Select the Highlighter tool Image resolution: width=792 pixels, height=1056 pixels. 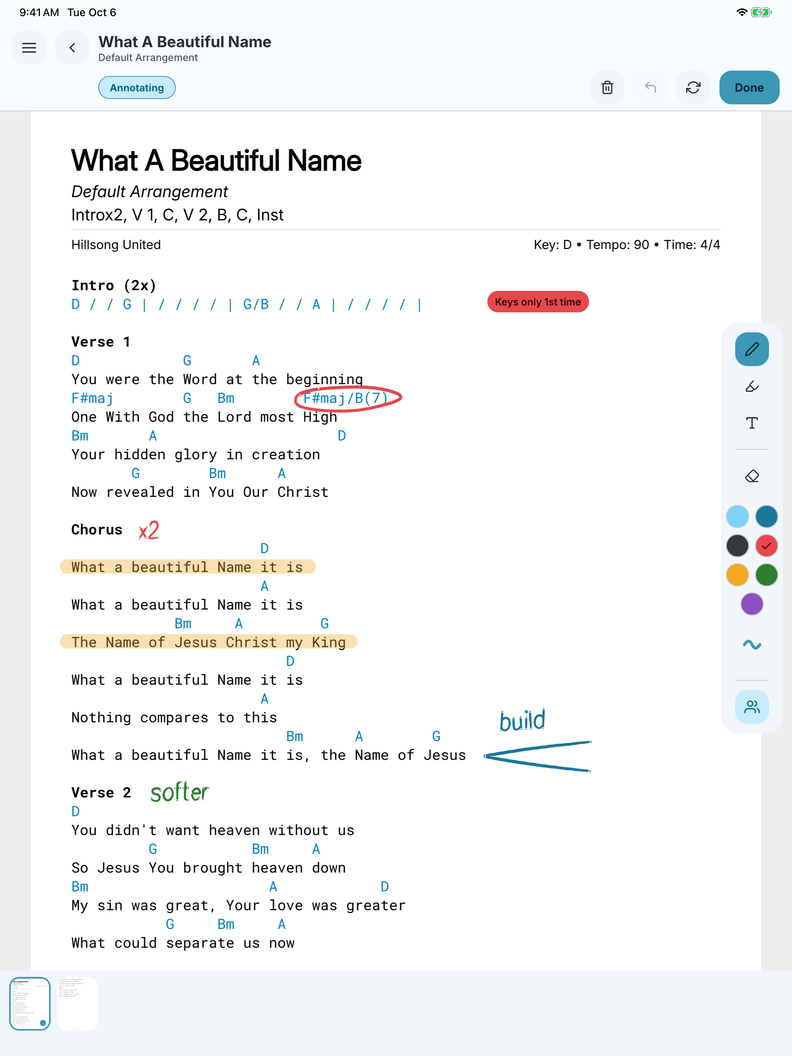(752, 386)
